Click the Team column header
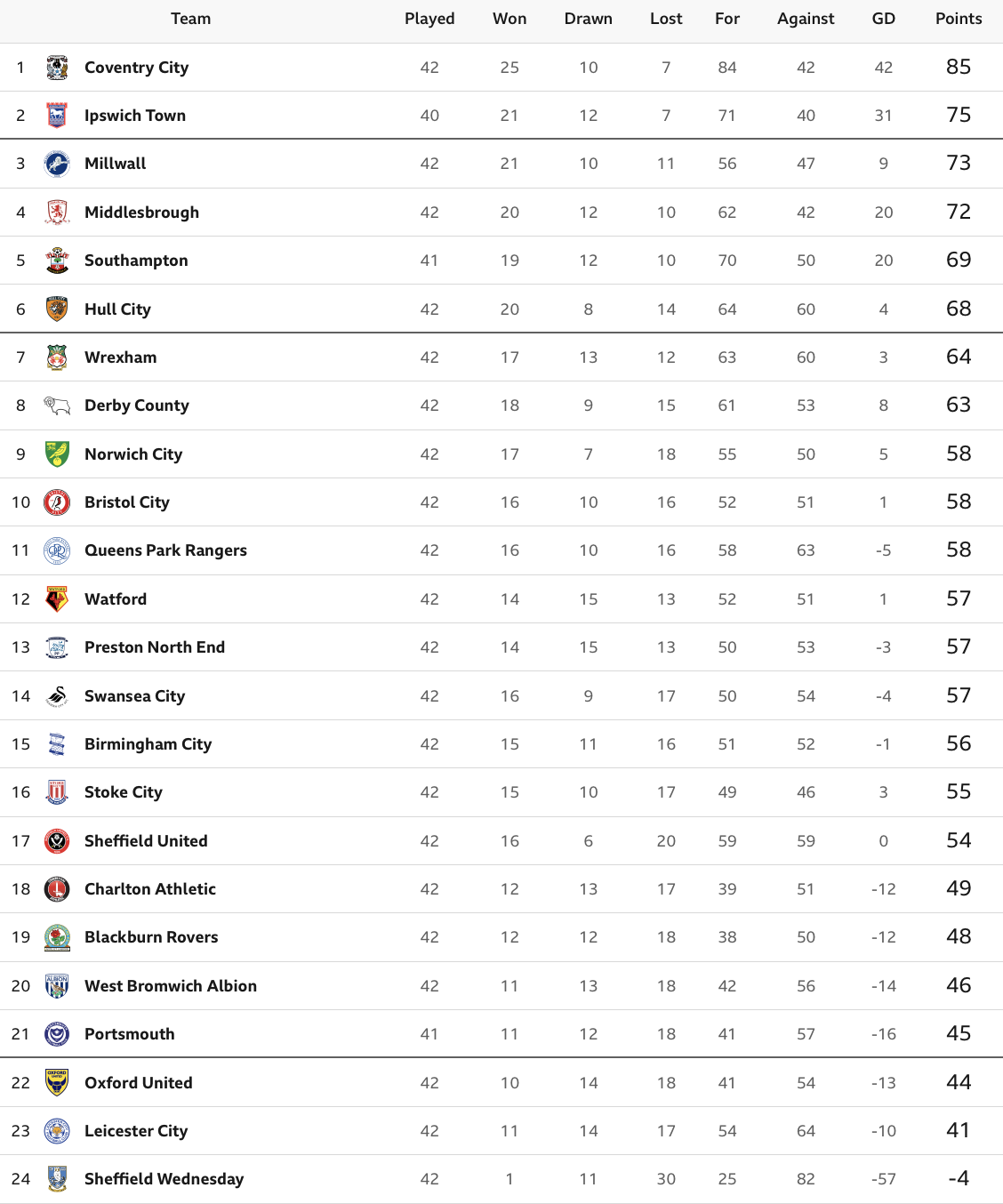 (191, 19)
